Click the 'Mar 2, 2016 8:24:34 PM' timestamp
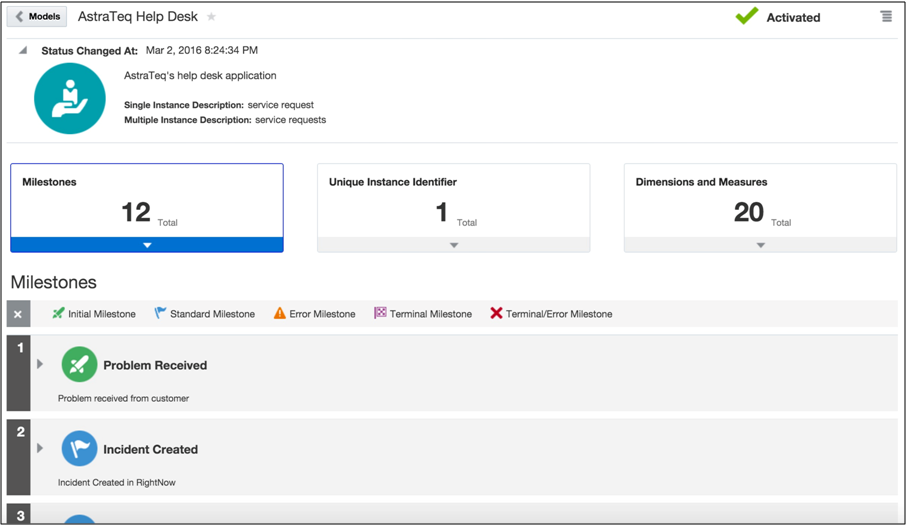Screen dimensions: 907x526 (x=202, y=50)
